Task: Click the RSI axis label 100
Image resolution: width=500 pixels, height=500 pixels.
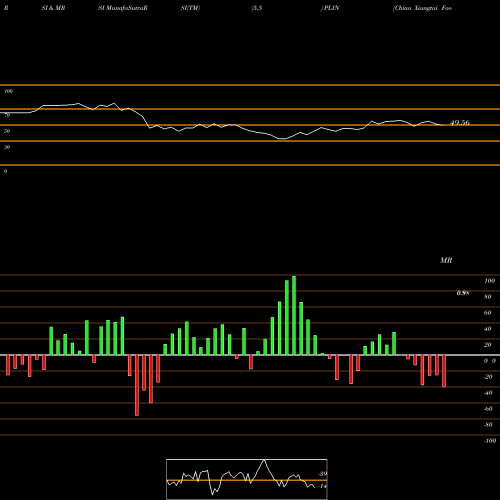Action: pyautogui.click(x=9, y=91)
